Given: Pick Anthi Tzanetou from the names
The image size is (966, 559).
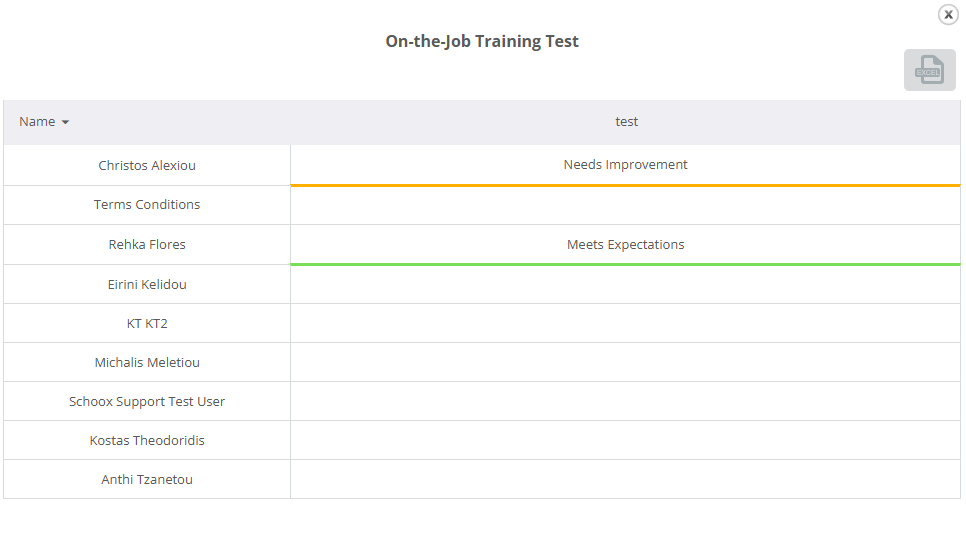Looking at the screenshot, I should [x=147, y=480].
